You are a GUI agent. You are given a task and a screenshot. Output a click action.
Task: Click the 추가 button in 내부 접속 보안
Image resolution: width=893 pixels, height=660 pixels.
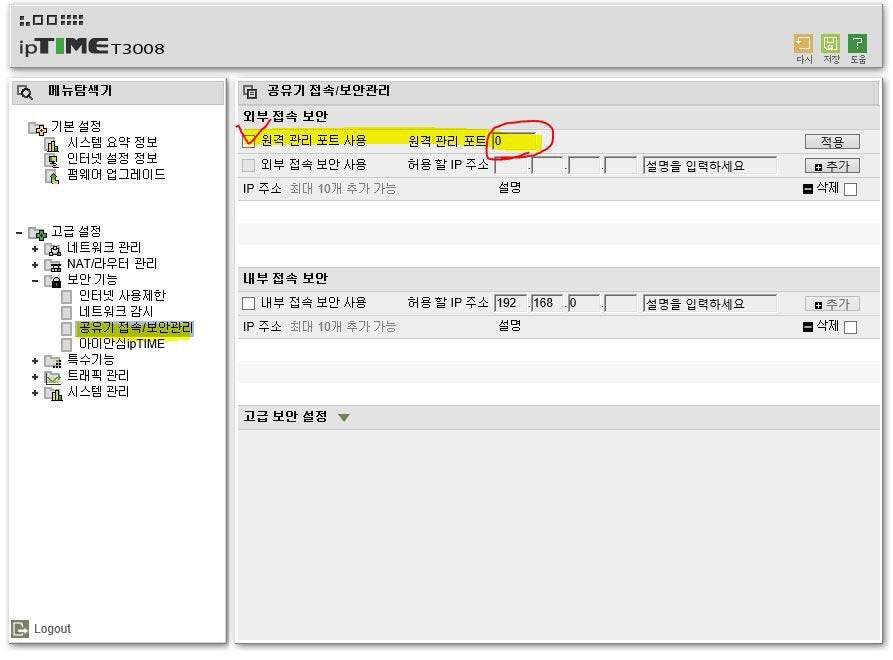coord(831,304)
